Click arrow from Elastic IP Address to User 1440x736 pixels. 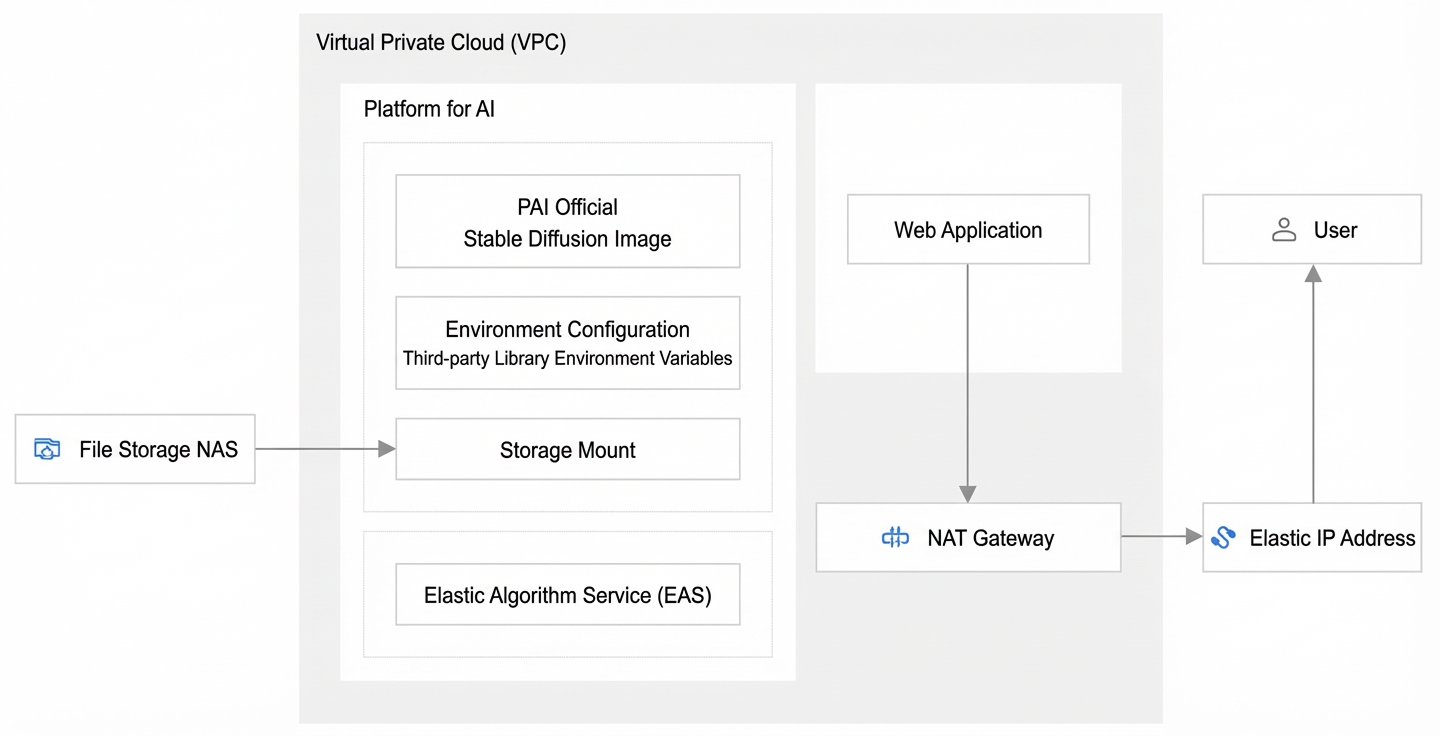[x=1313, y=383]
